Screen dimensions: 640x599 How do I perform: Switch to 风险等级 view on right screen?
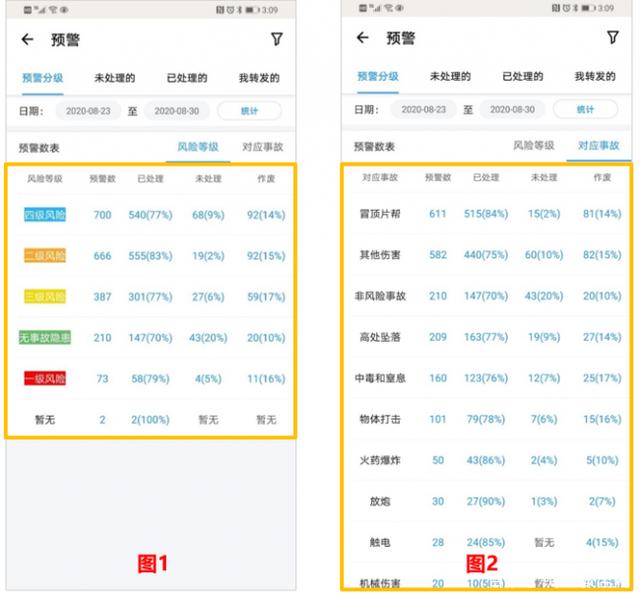tap(533, 145)
